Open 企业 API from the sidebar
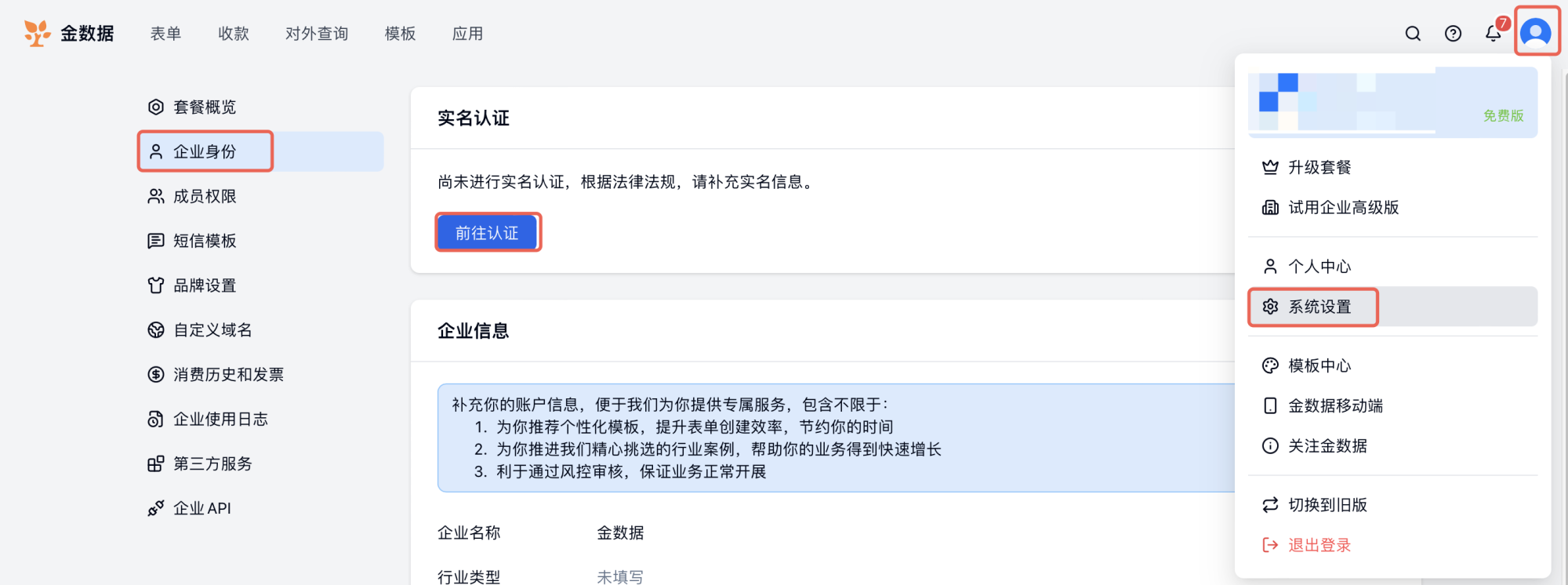The height and width of the screenshot is (585, 1568). point(201,508)
